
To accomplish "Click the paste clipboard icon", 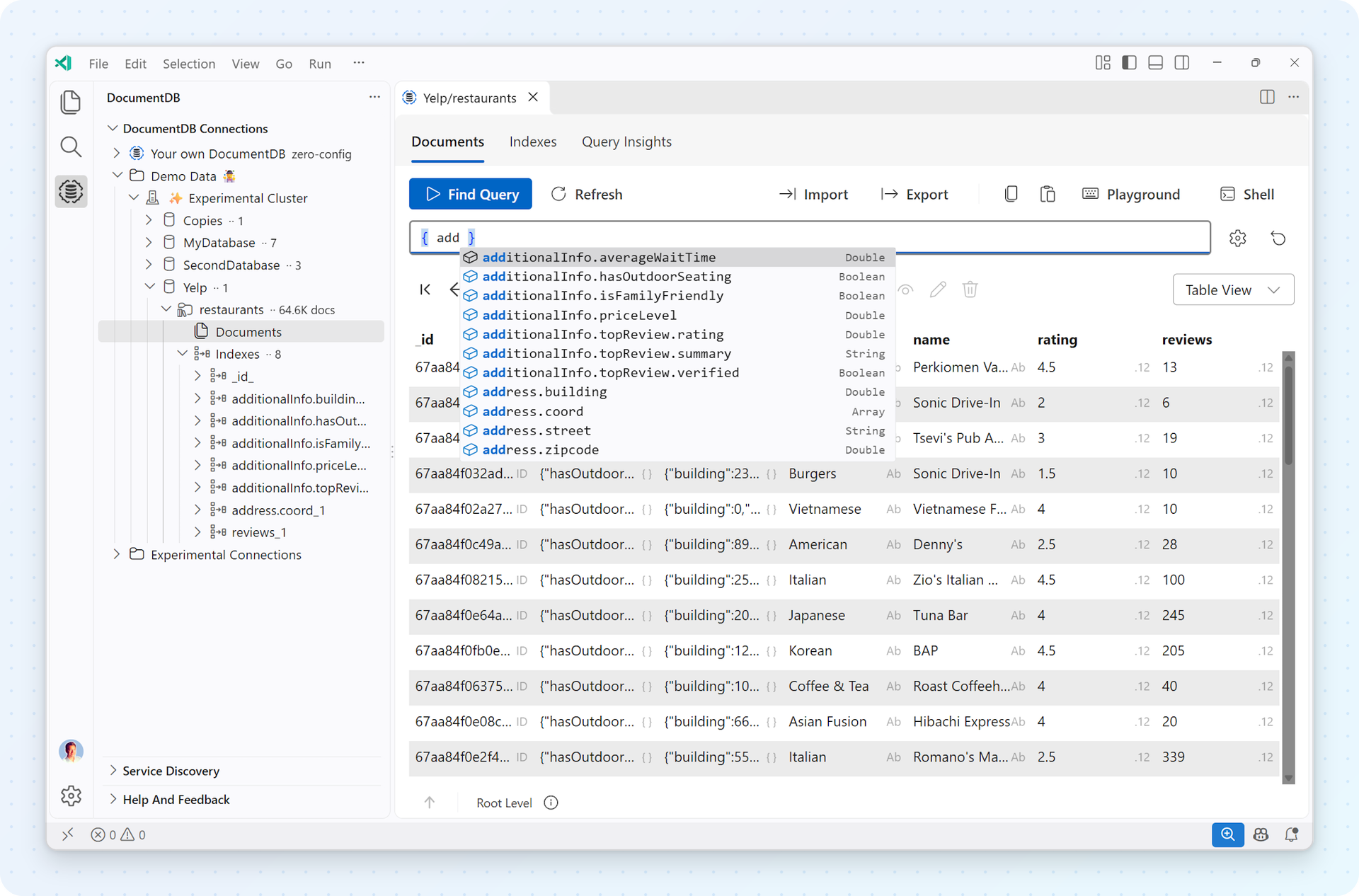I will point(1048,194).
